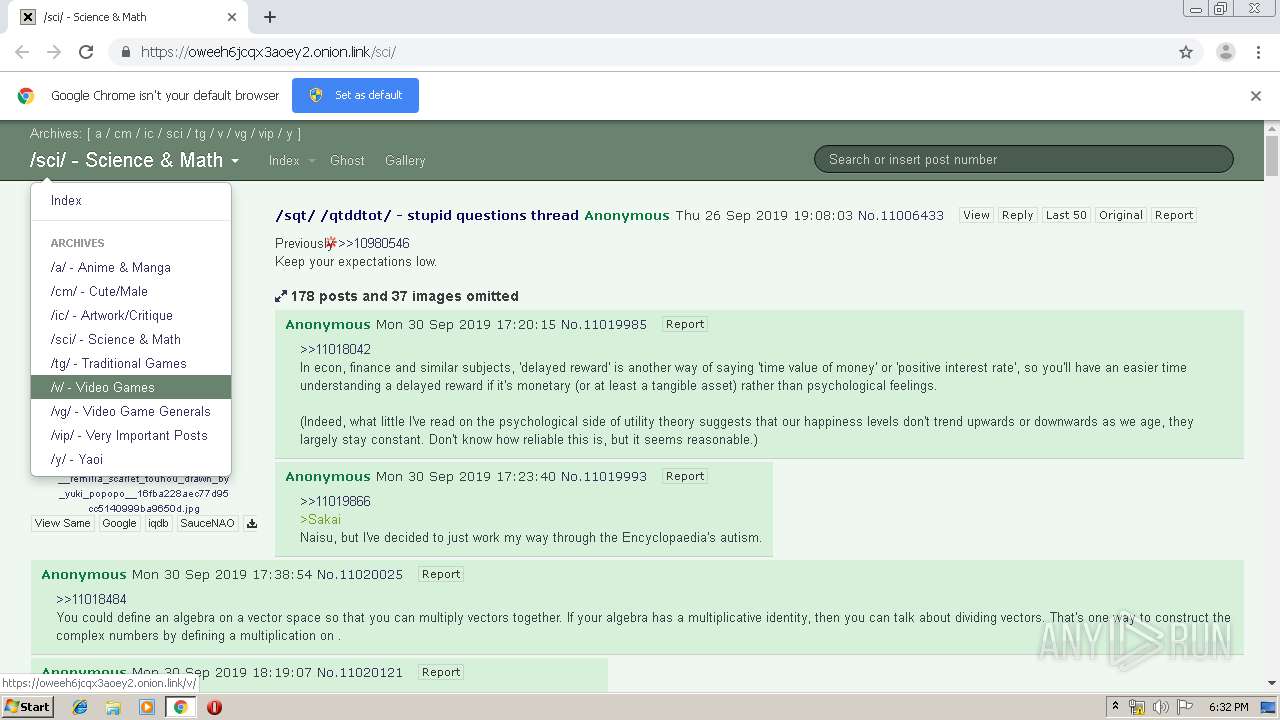This screenshot has width=1280, height=720.
Task: Click the remilia_scarlet image filename link
Action: tap(144, 494)
